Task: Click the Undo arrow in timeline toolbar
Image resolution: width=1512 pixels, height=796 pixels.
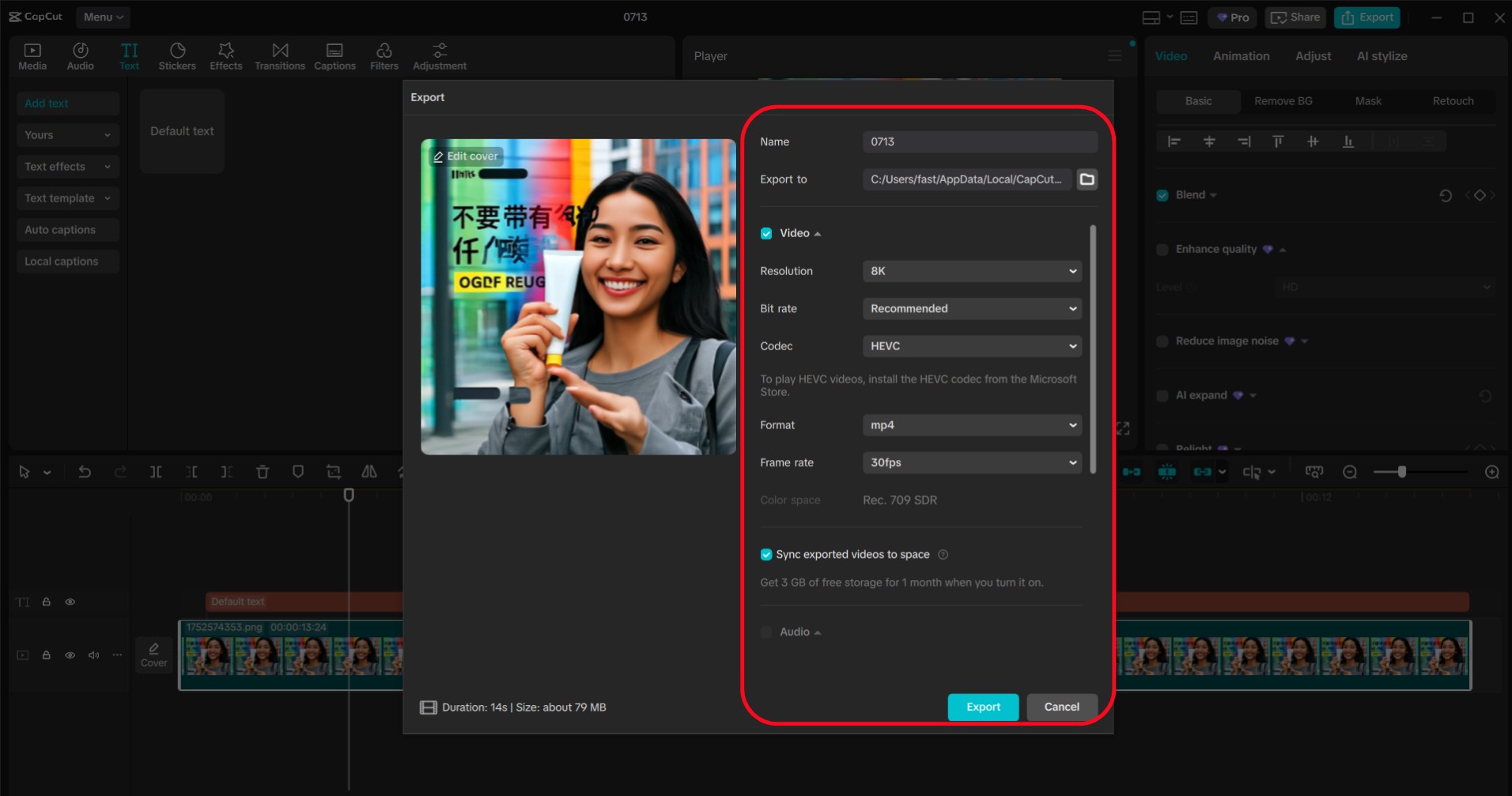Action: 85,472
